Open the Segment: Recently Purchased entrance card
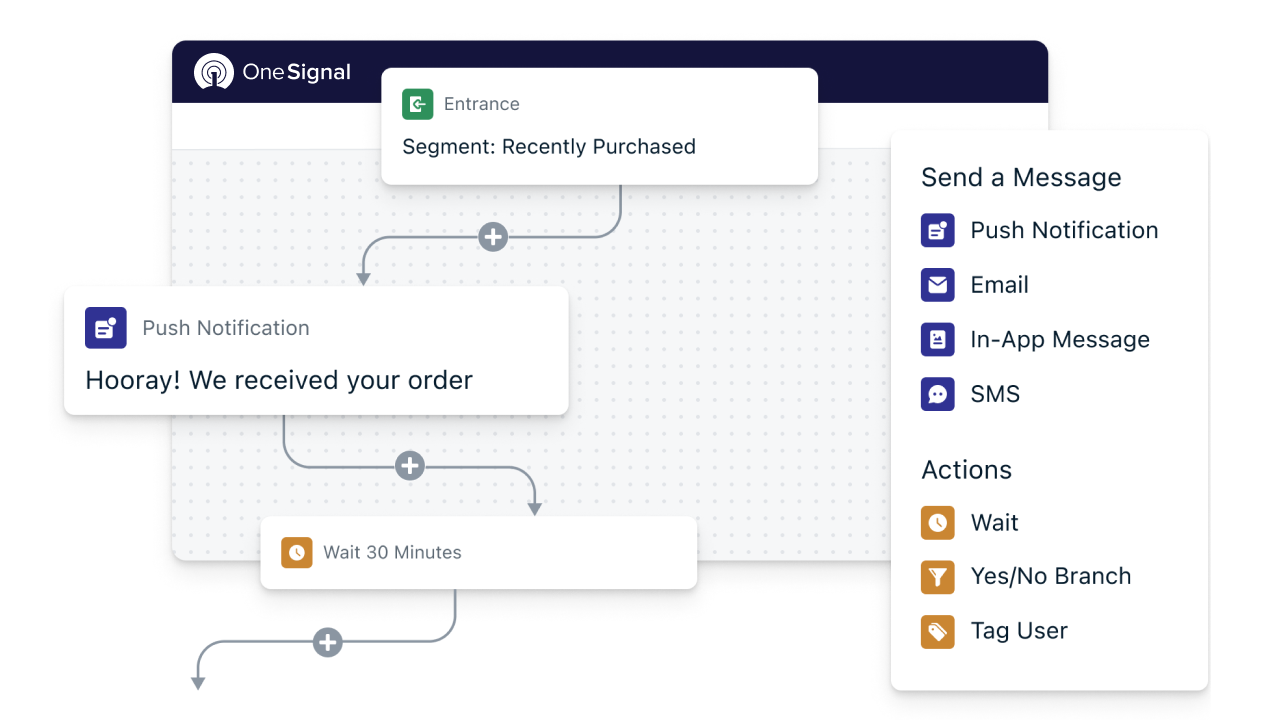1280x720 pixels. (599, 126)
